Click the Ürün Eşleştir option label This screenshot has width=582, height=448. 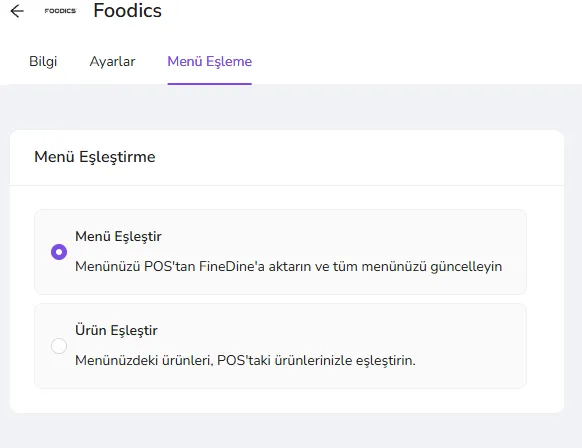click(116, 330)
